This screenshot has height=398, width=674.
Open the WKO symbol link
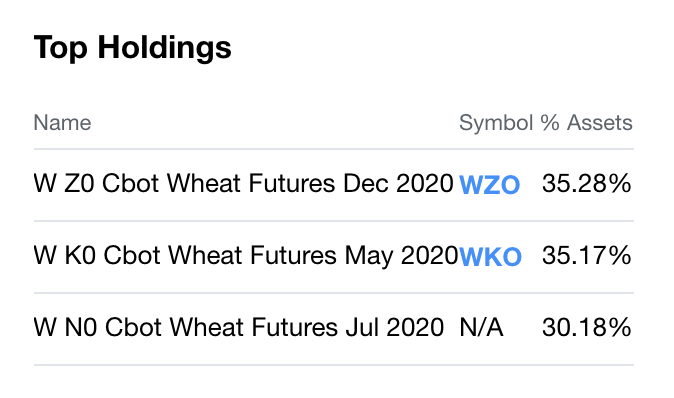pyautogui.click(x=490, y=257)
